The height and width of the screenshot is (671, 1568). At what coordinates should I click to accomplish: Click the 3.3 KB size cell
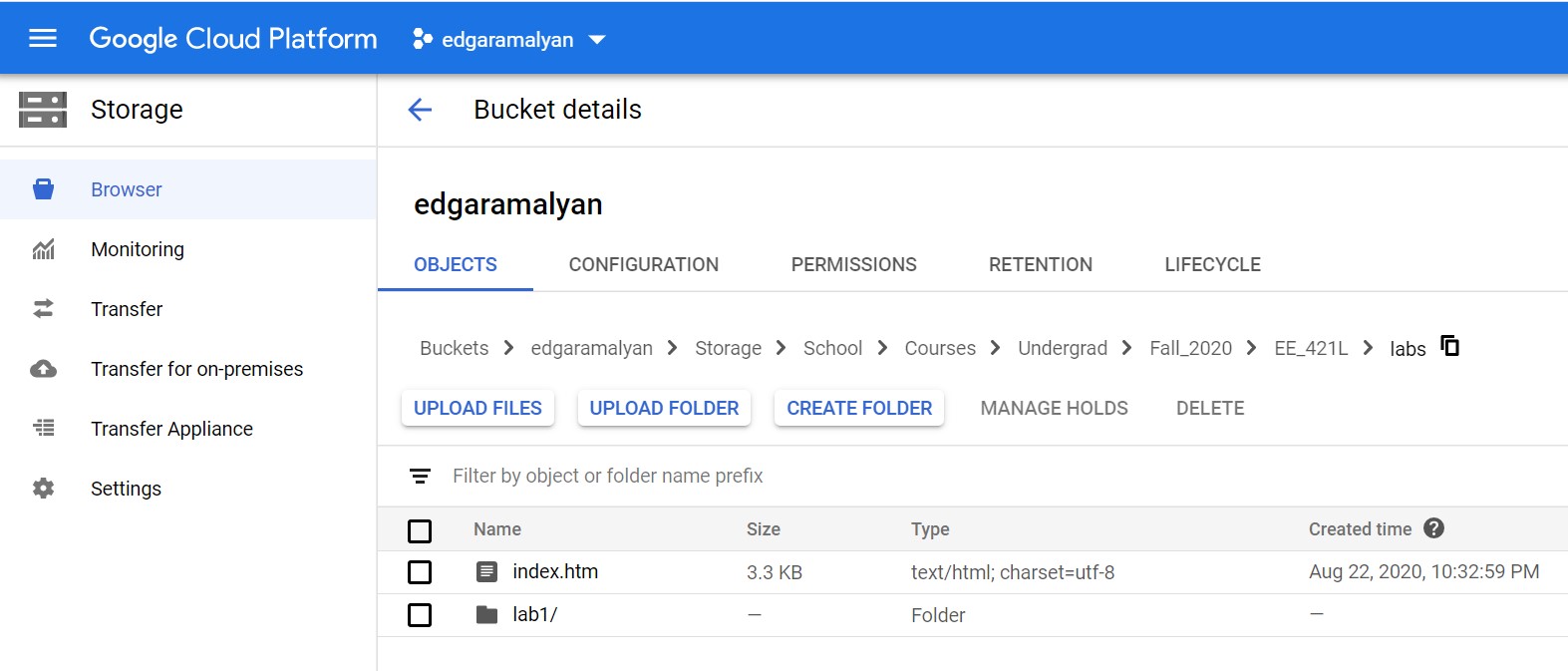point(775,572)
